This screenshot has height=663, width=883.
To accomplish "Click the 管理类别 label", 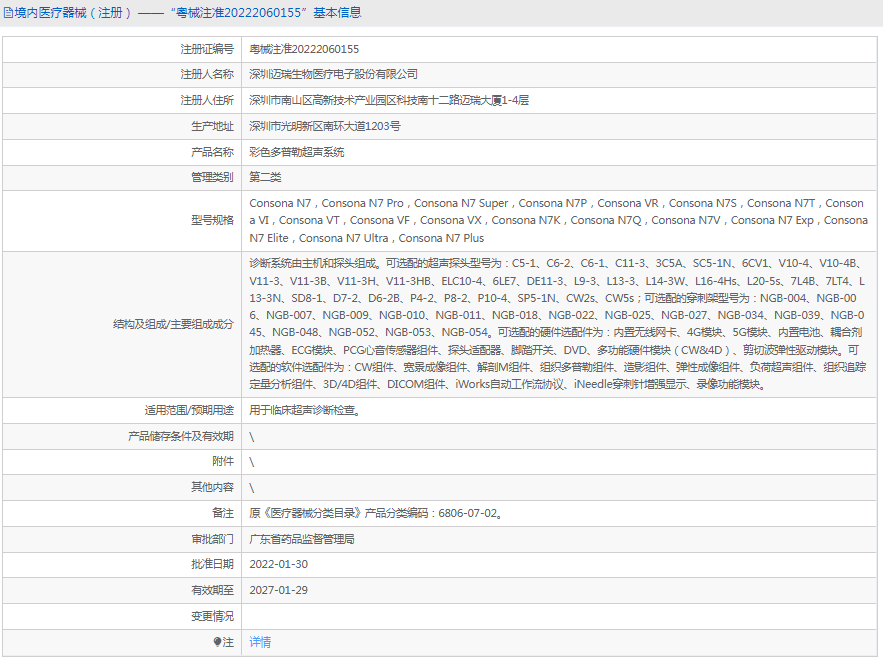I will pos(212,177).
